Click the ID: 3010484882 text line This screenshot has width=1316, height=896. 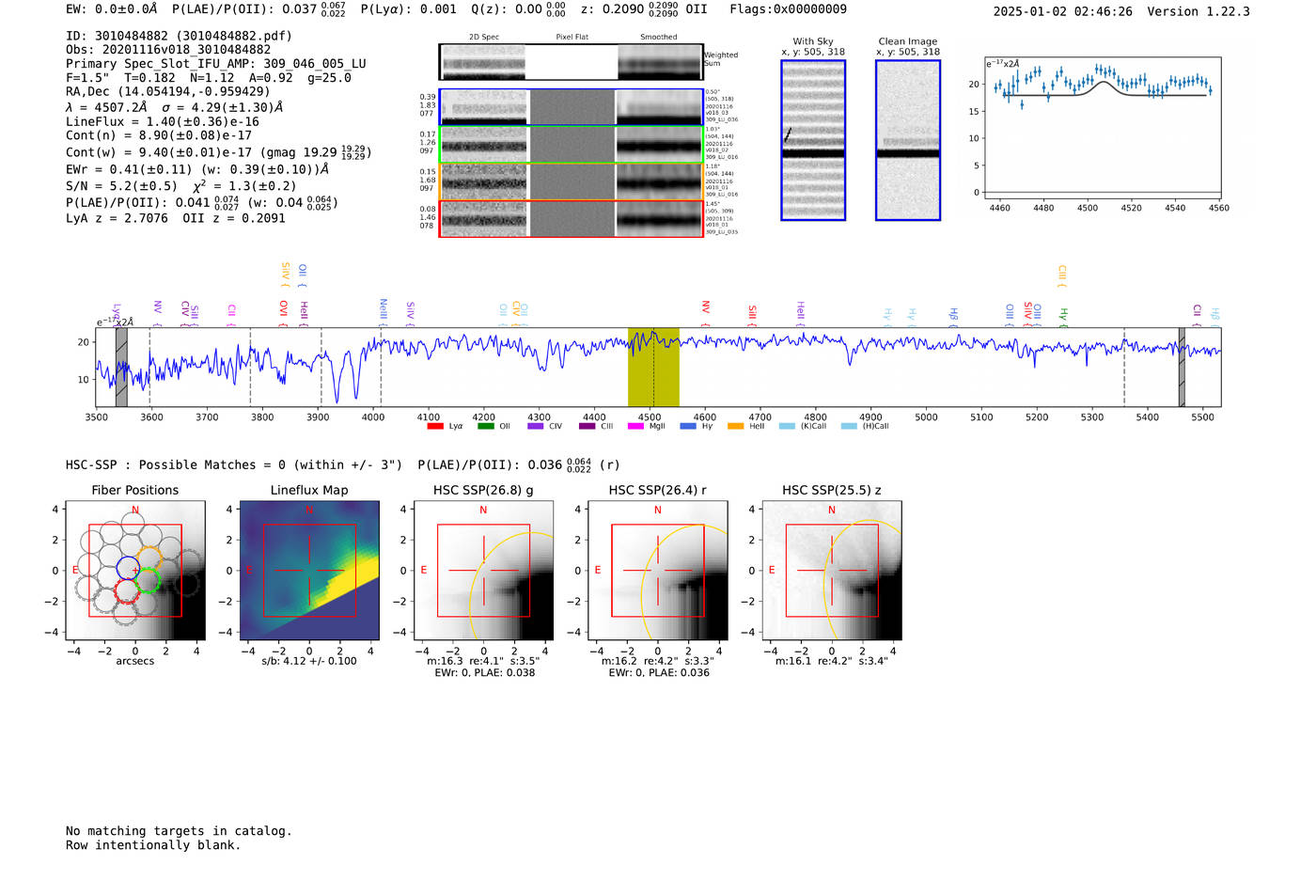coord(179,36)
